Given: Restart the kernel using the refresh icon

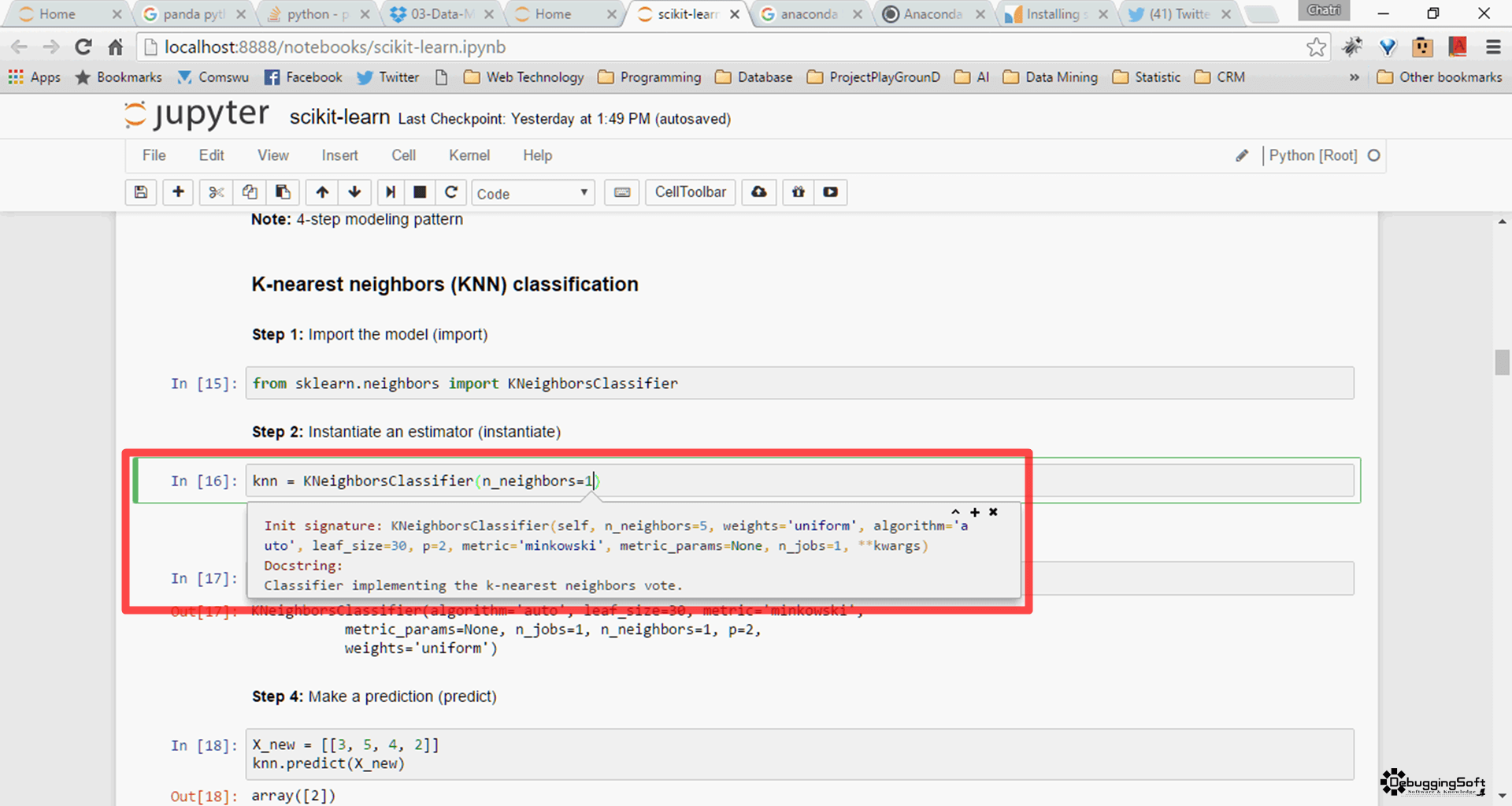Looking at the screenshot, I should click(x=451, y=192).
